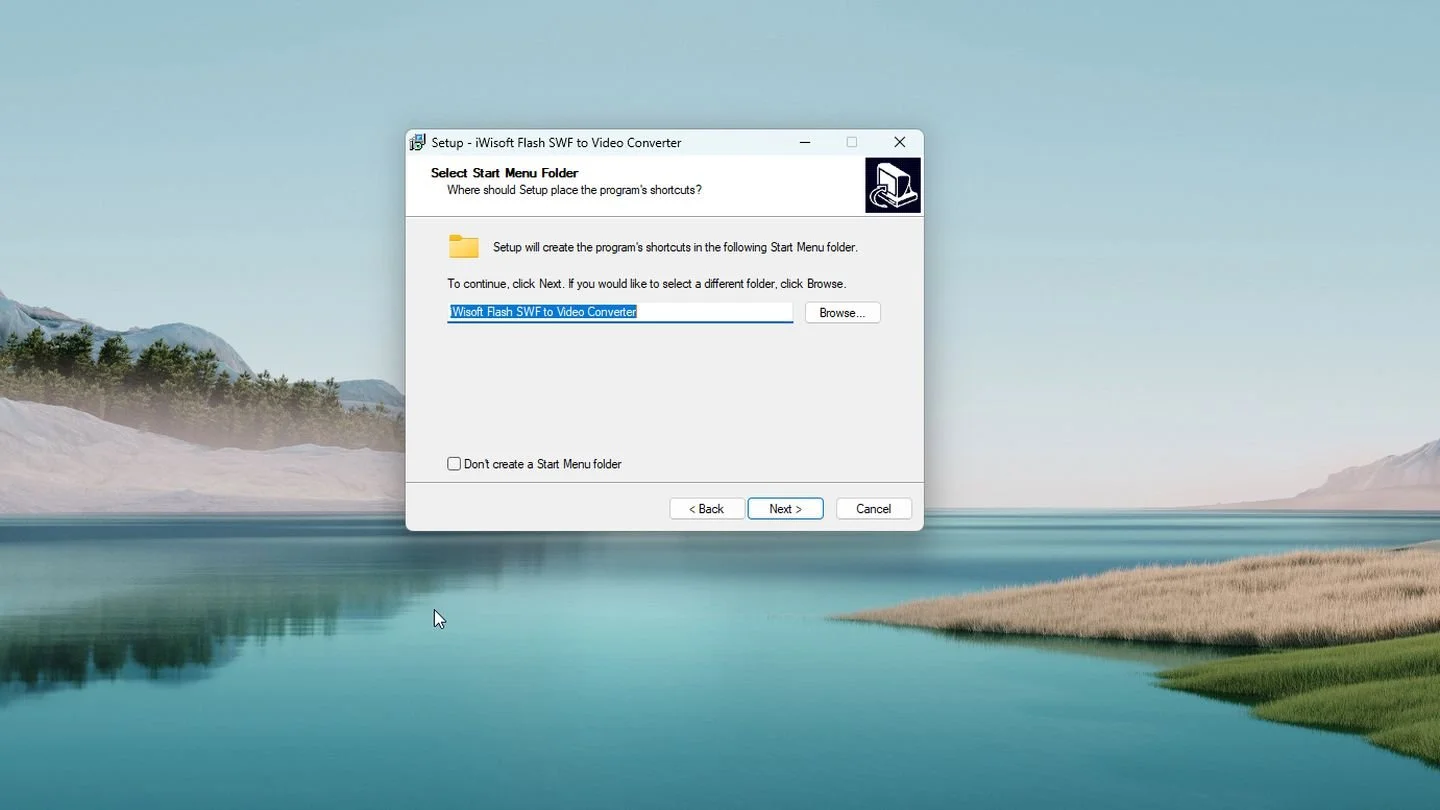This screenshot has width=1440, height=810.
Task: Cancel the installation
Action: 873,509
